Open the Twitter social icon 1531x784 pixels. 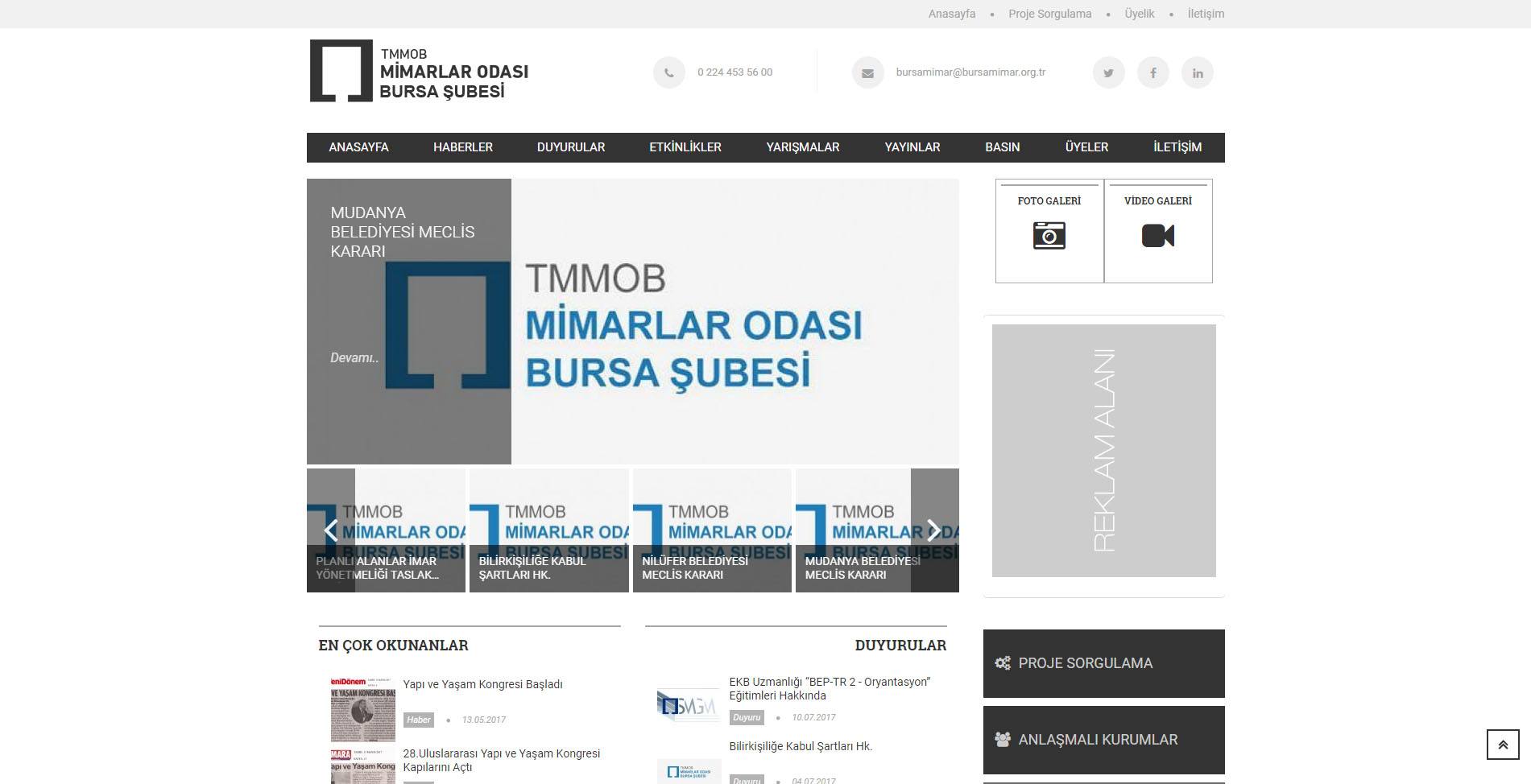point(1108,72)
